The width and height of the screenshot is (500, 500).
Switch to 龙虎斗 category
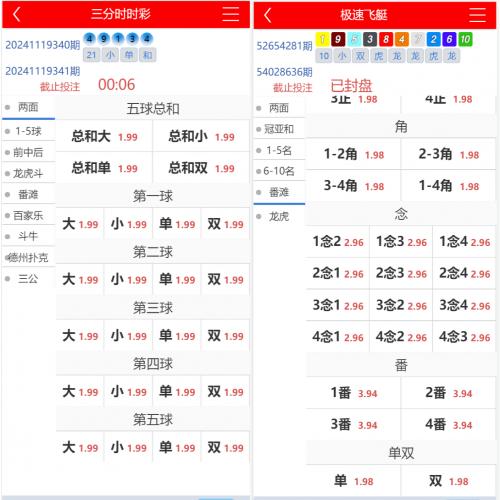[x=28, y=173]
